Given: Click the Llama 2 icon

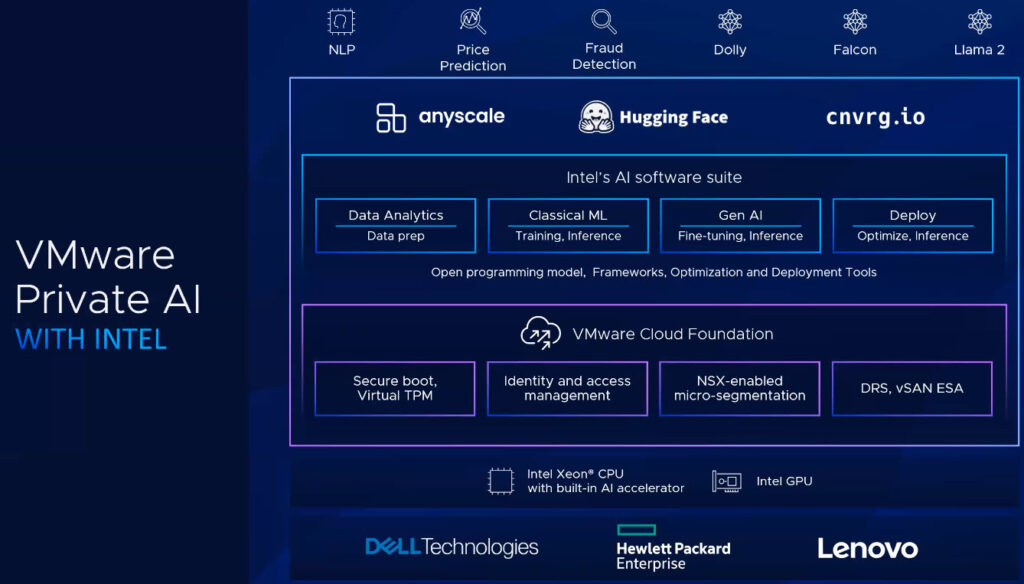Looking at the screenshot, I should [x=977, y=22].
